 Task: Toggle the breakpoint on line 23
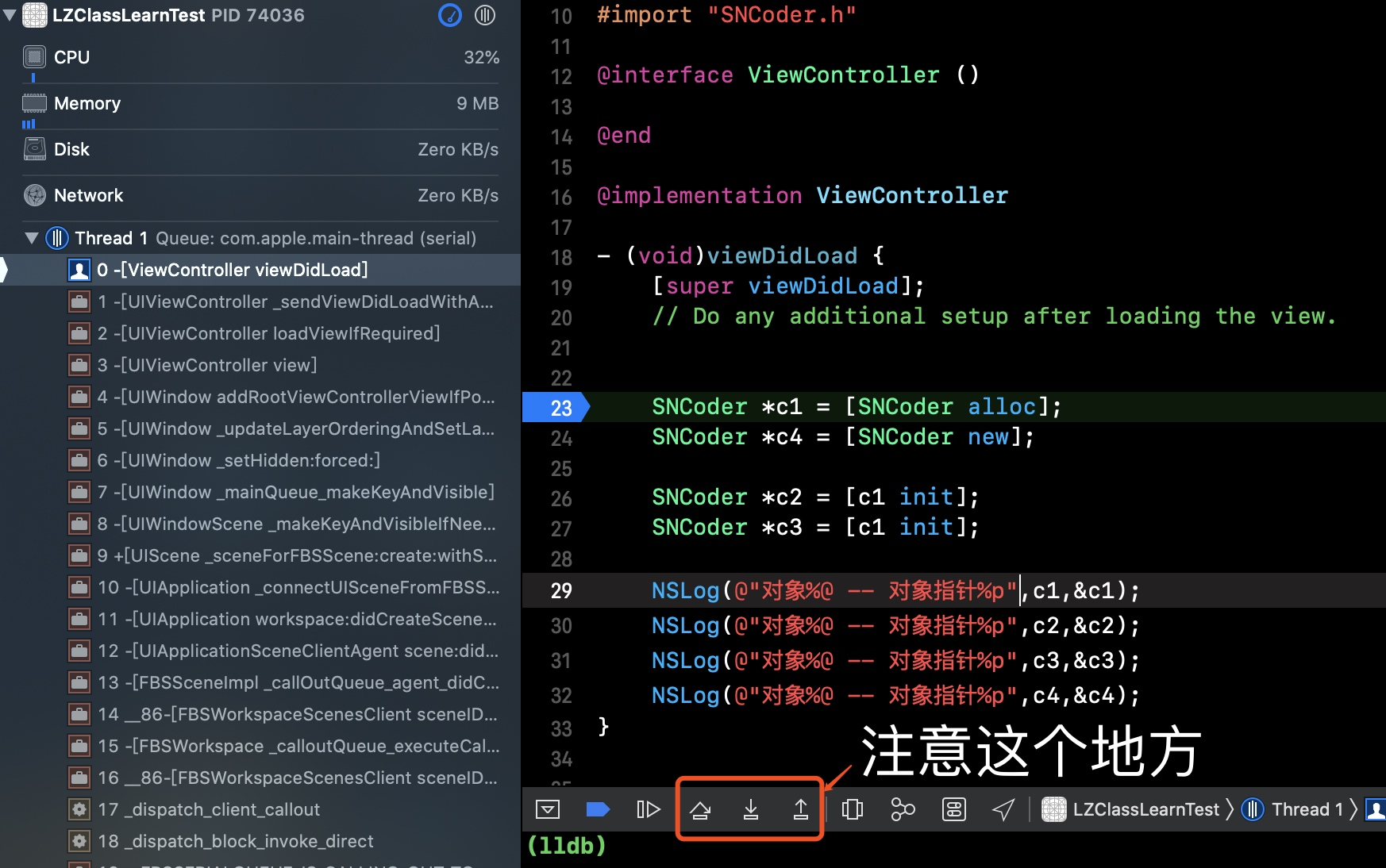[556, 407]
